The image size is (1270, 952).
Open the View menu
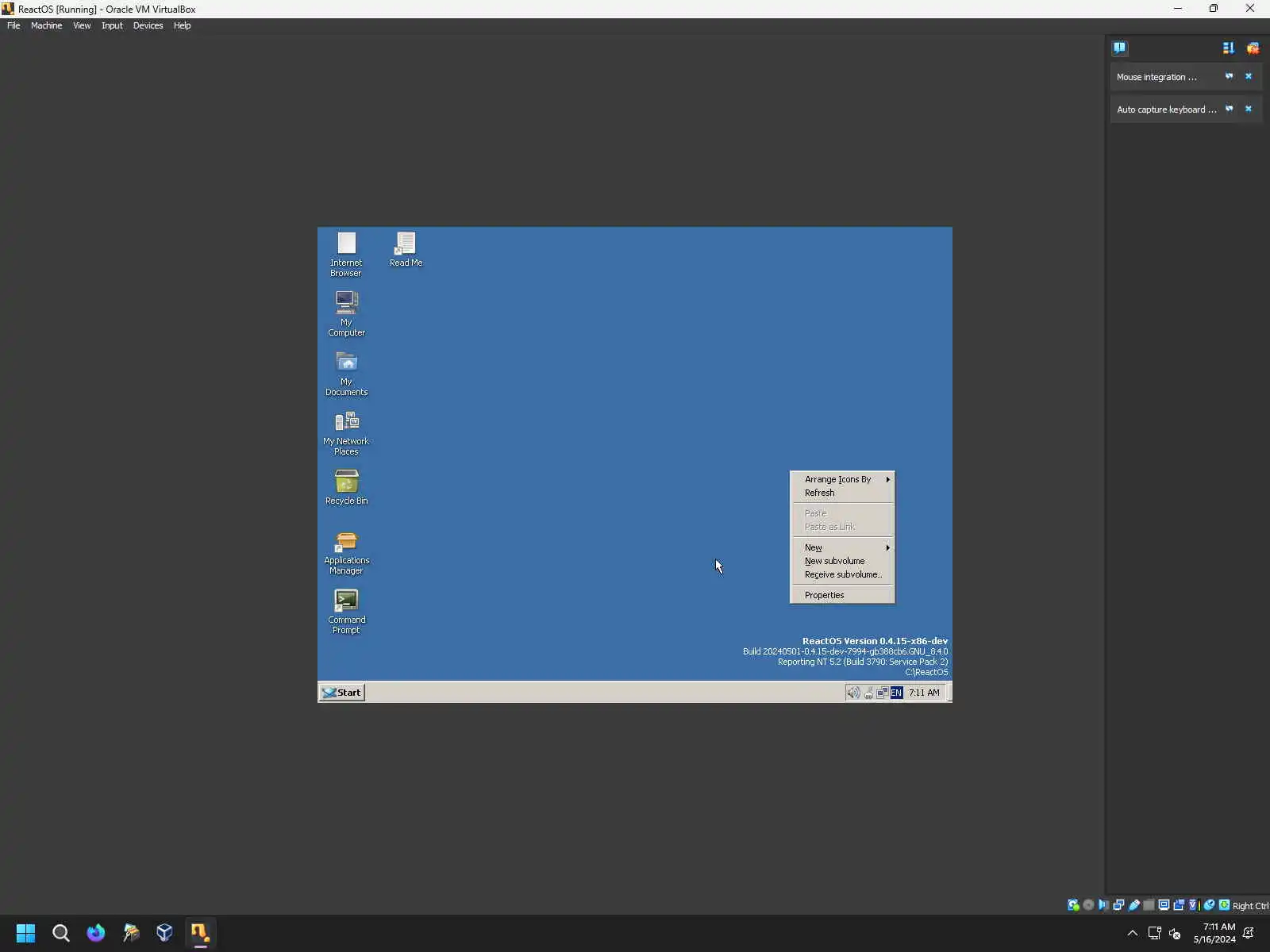pos(82,25)
